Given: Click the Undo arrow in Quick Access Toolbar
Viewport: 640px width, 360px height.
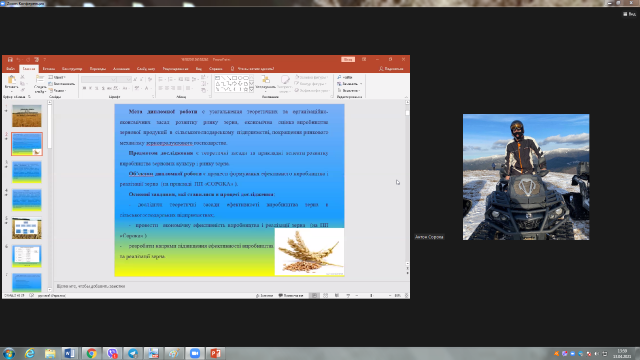Looking at the screenshot, I should pyautogui.click(x=18, y=60).
